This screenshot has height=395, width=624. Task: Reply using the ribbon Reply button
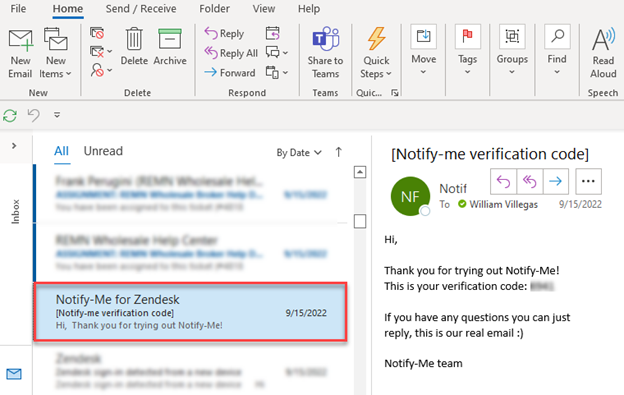pyautogui.click(x=224, y=33)
